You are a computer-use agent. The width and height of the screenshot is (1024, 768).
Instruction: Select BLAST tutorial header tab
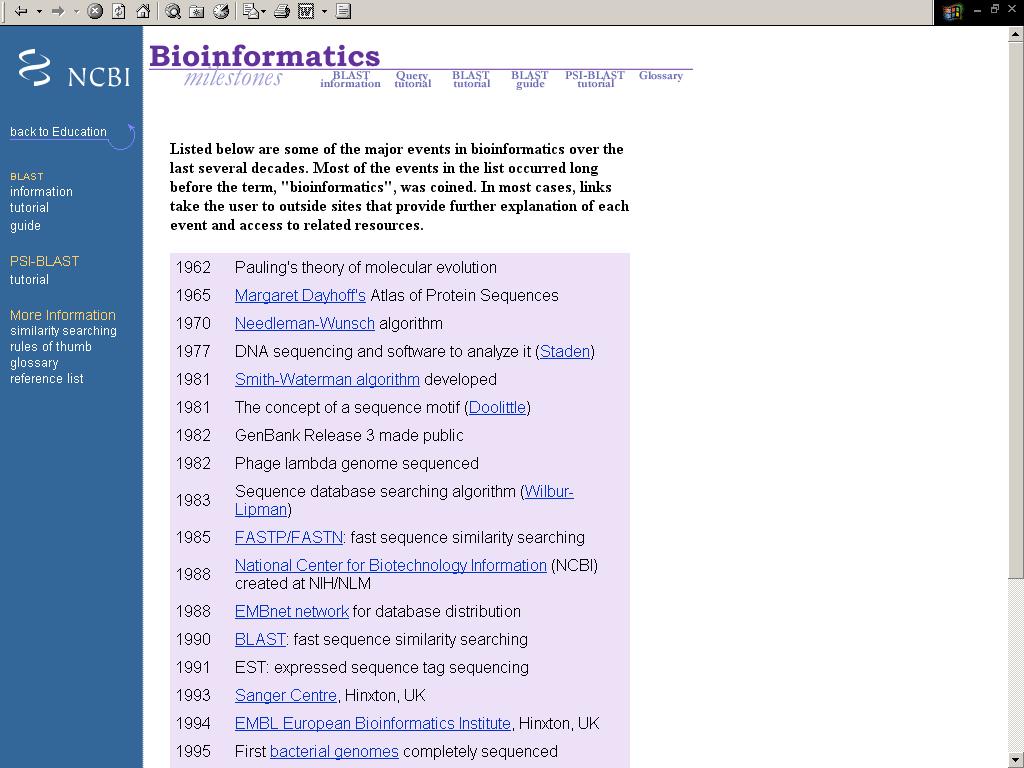click(471, 79)
